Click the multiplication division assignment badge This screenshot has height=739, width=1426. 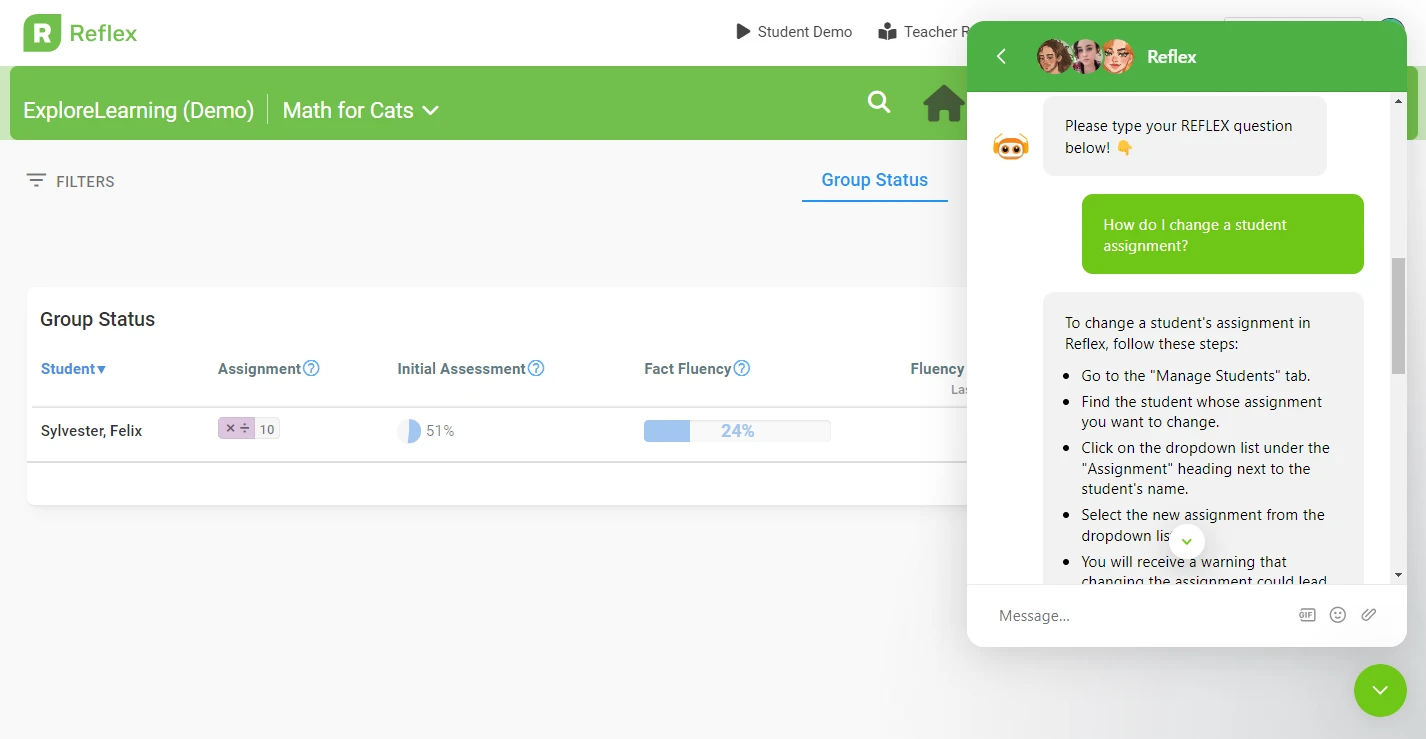click(249, 429)
